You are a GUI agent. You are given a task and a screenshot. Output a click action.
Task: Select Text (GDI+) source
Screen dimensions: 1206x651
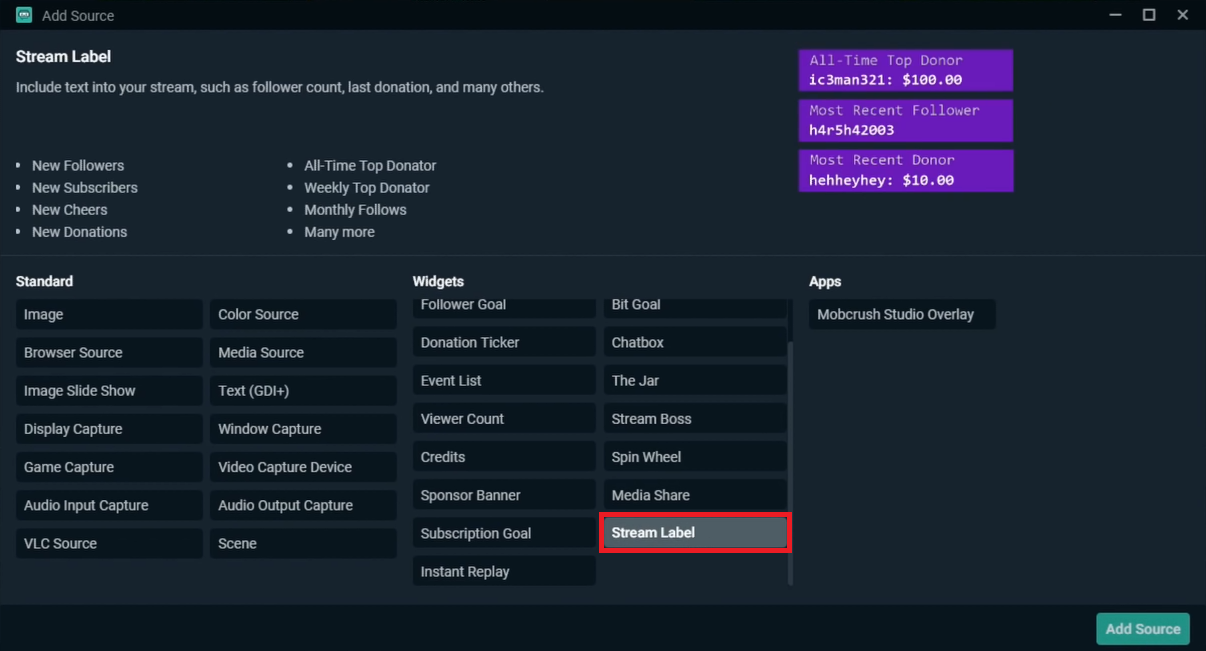303,390
